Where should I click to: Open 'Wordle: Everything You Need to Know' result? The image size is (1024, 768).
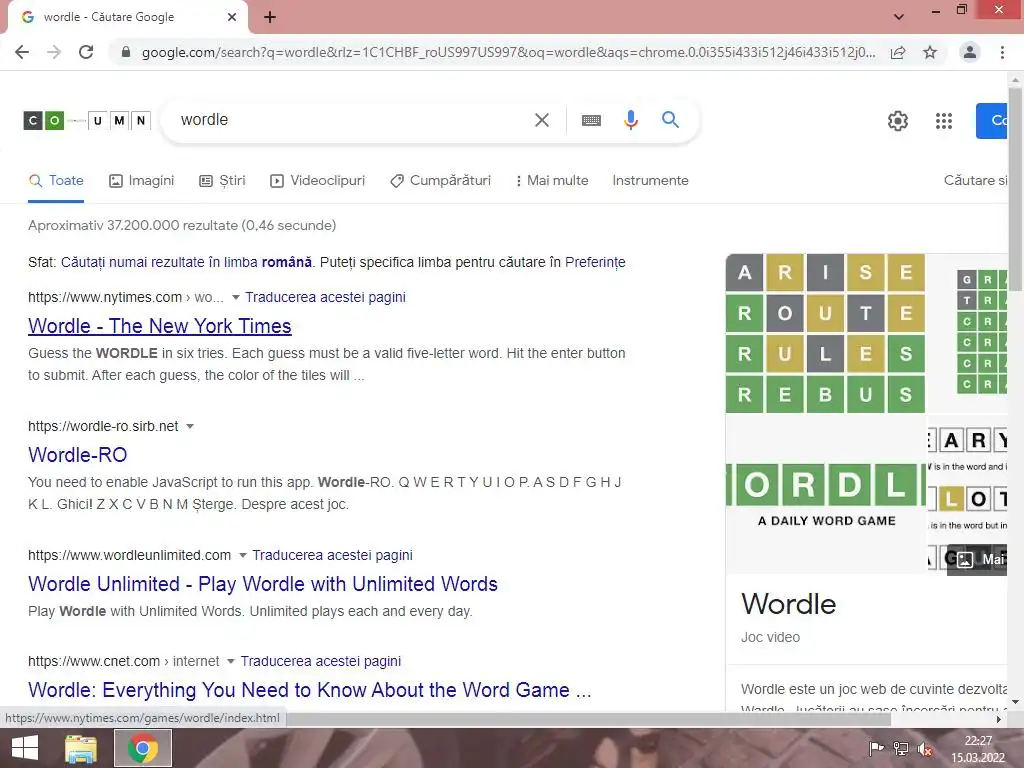pos(310,690)
